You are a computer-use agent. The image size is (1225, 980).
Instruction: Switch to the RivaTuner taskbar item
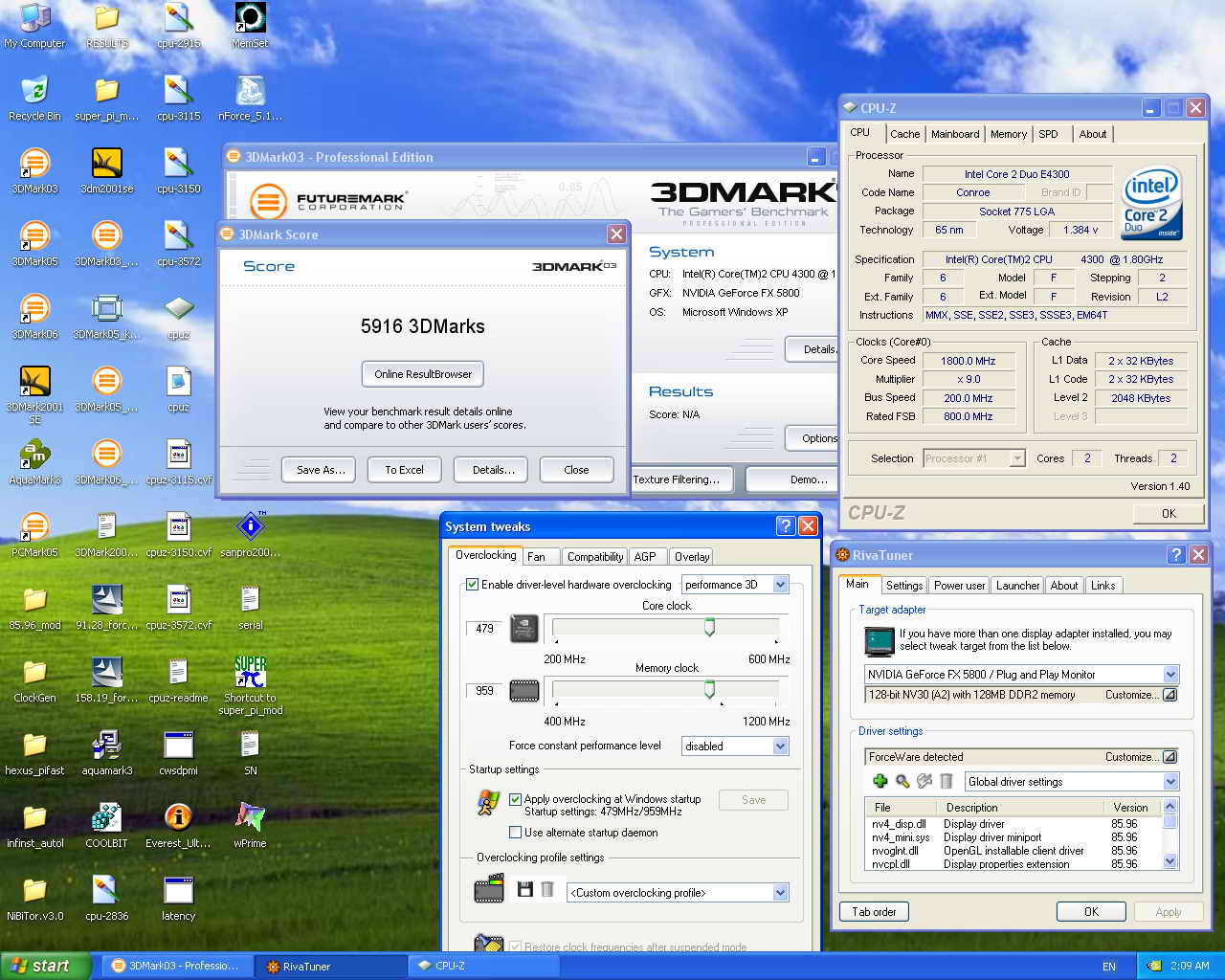[330, 966]
